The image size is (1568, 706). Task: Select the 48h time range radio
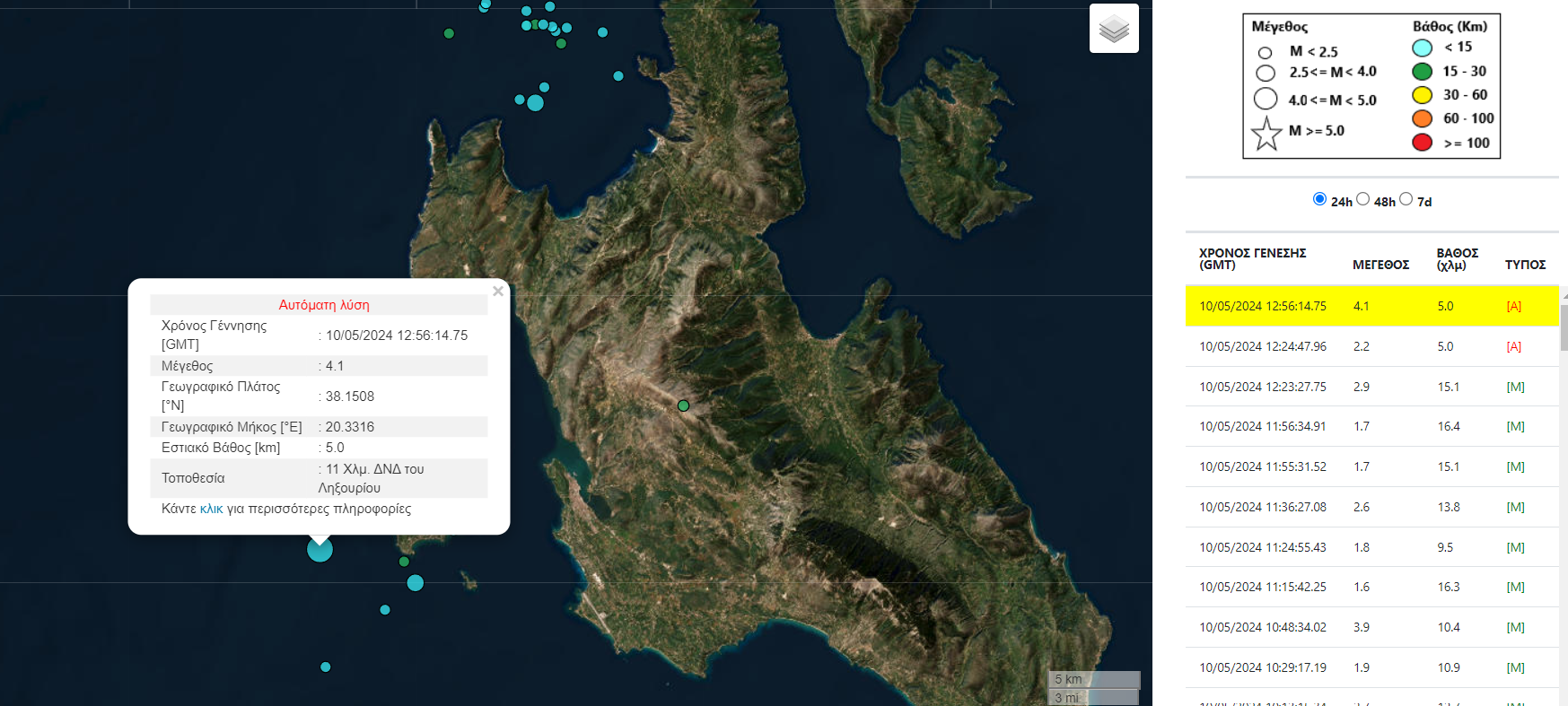[1362, 199]
